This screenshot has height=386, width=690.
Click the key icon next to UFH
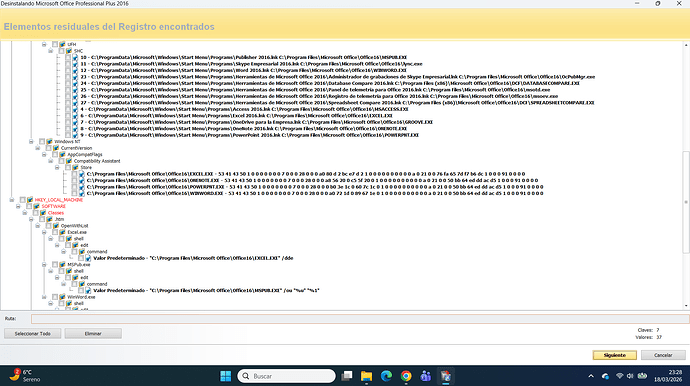click(62, 44)
